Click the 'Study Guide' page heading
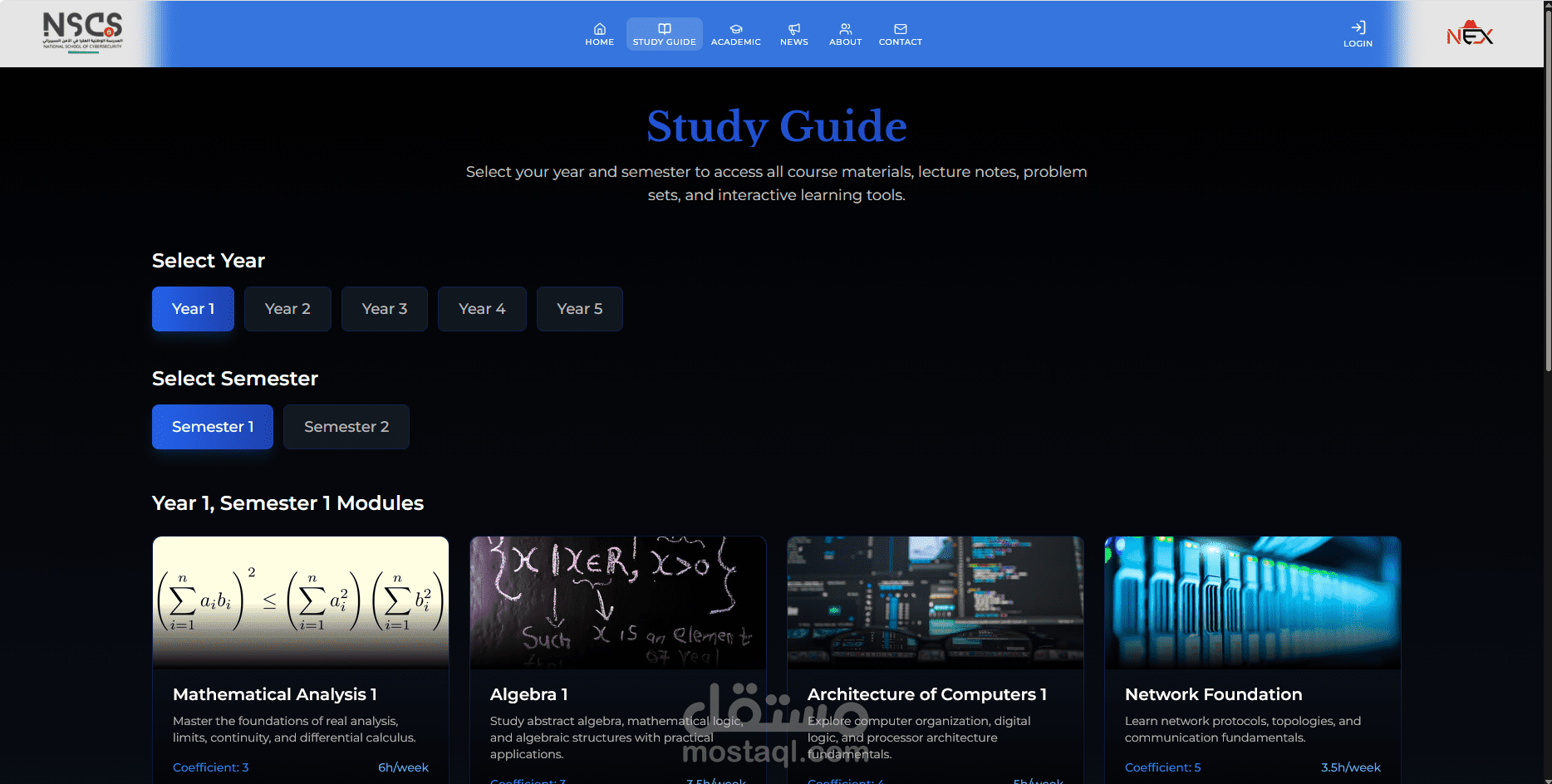 point(777,126)
